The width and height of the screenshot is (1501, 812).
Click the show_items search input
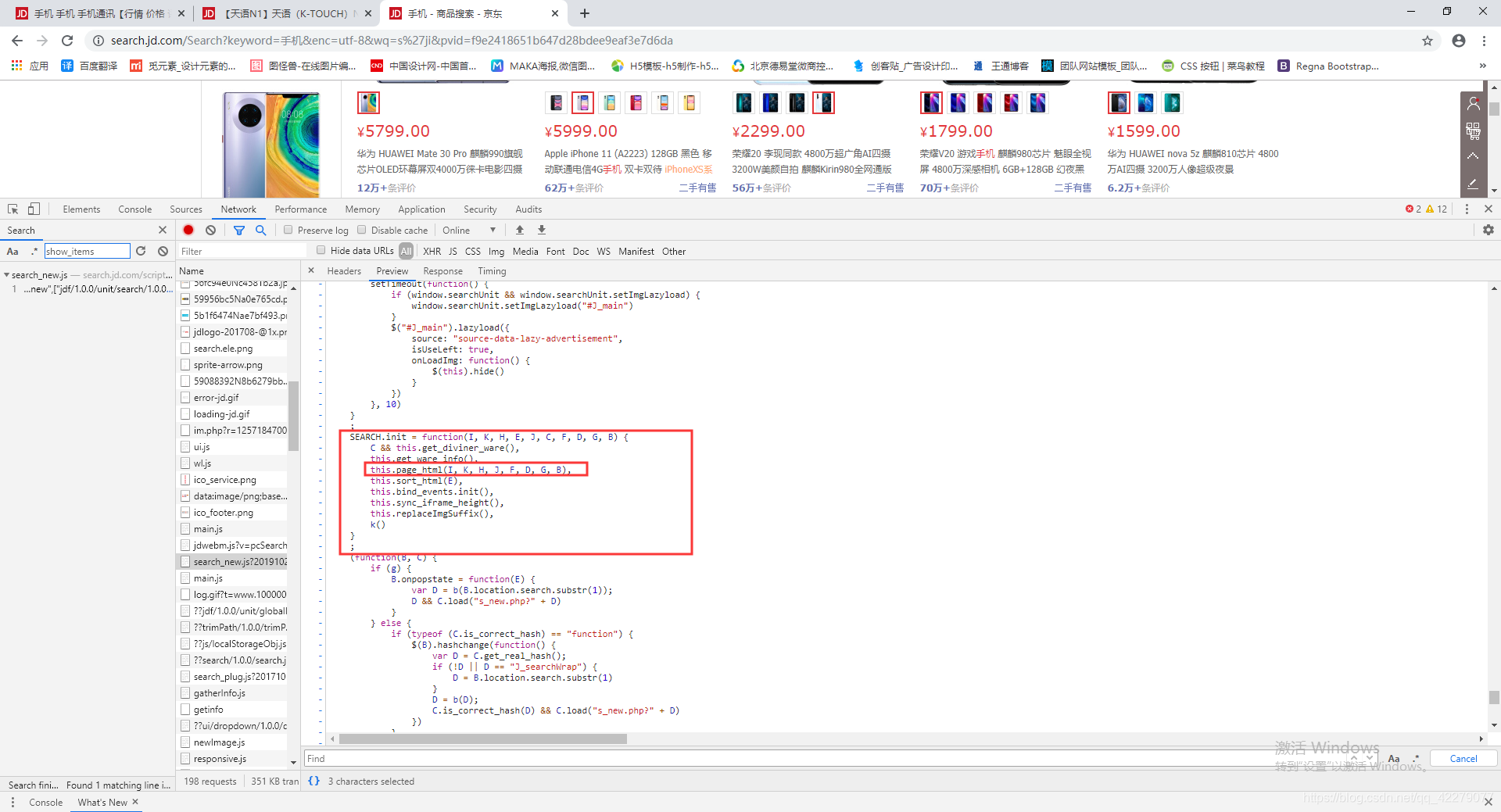coord(87,251)
